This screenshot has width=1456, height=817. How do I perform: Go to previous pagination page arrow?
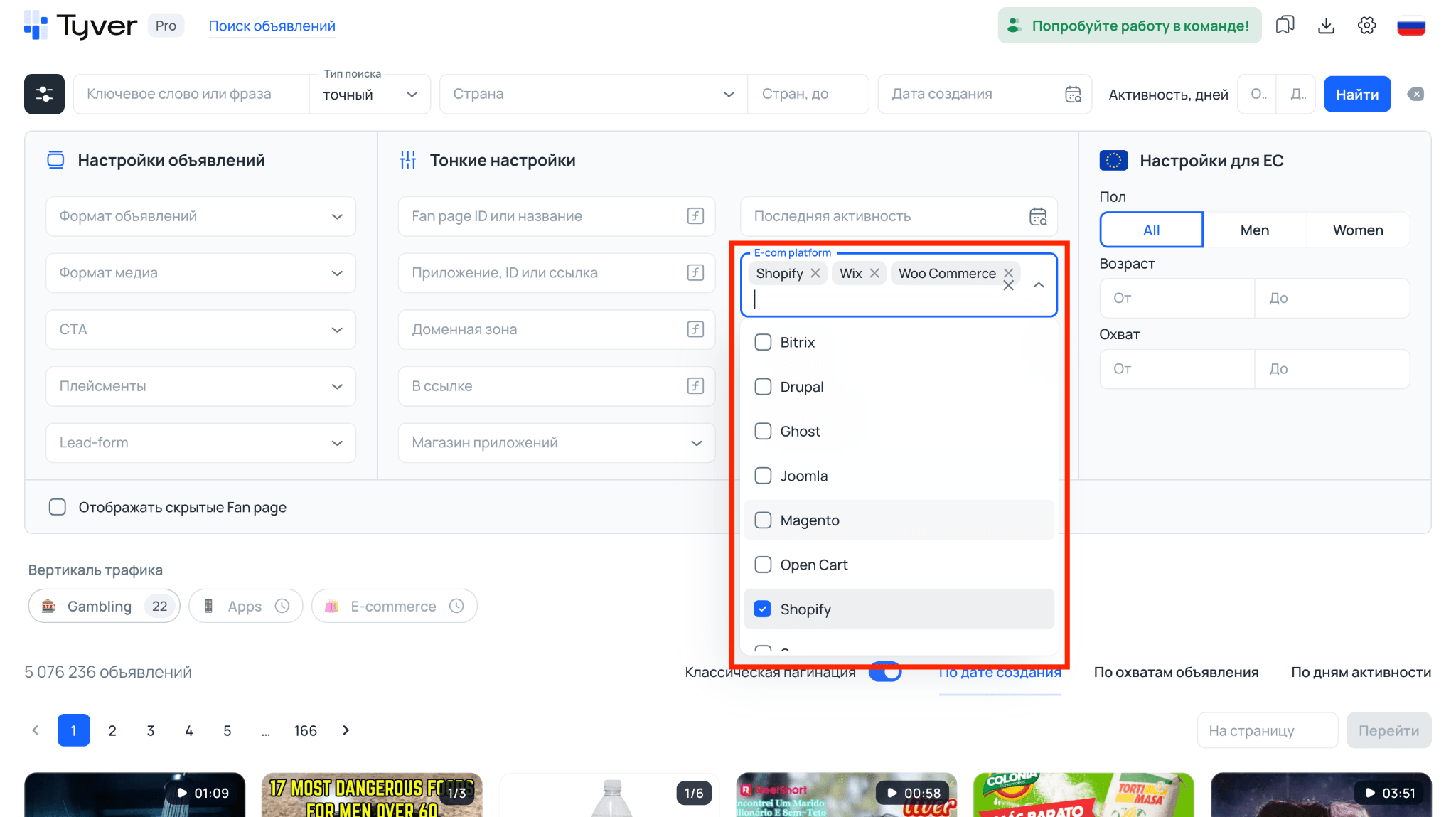pyautogui.click(x=36, y=730)
